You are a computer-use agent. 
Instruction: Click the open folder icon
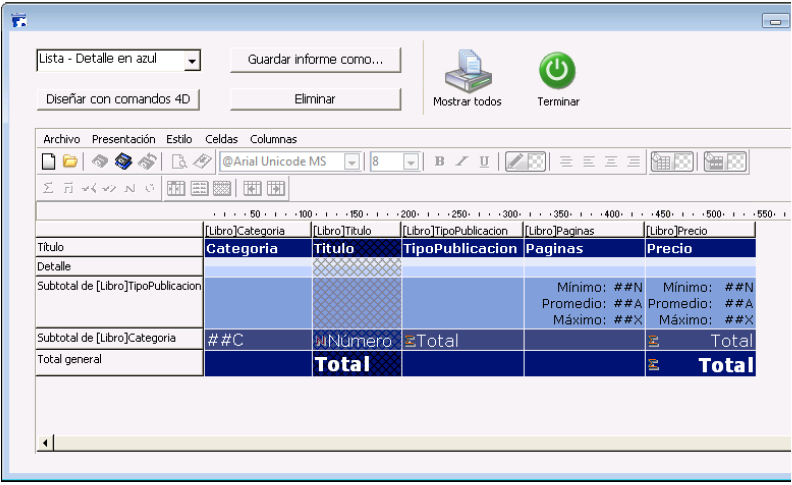[69, 162]
